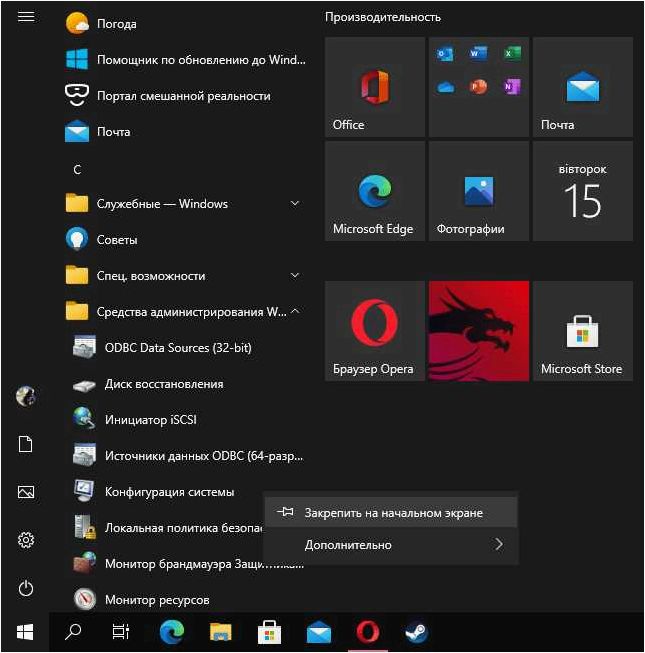Viewport: 645px width, 653px height.
Task: Open OneDrive in the Office apps tile
Action: point(446,87)
